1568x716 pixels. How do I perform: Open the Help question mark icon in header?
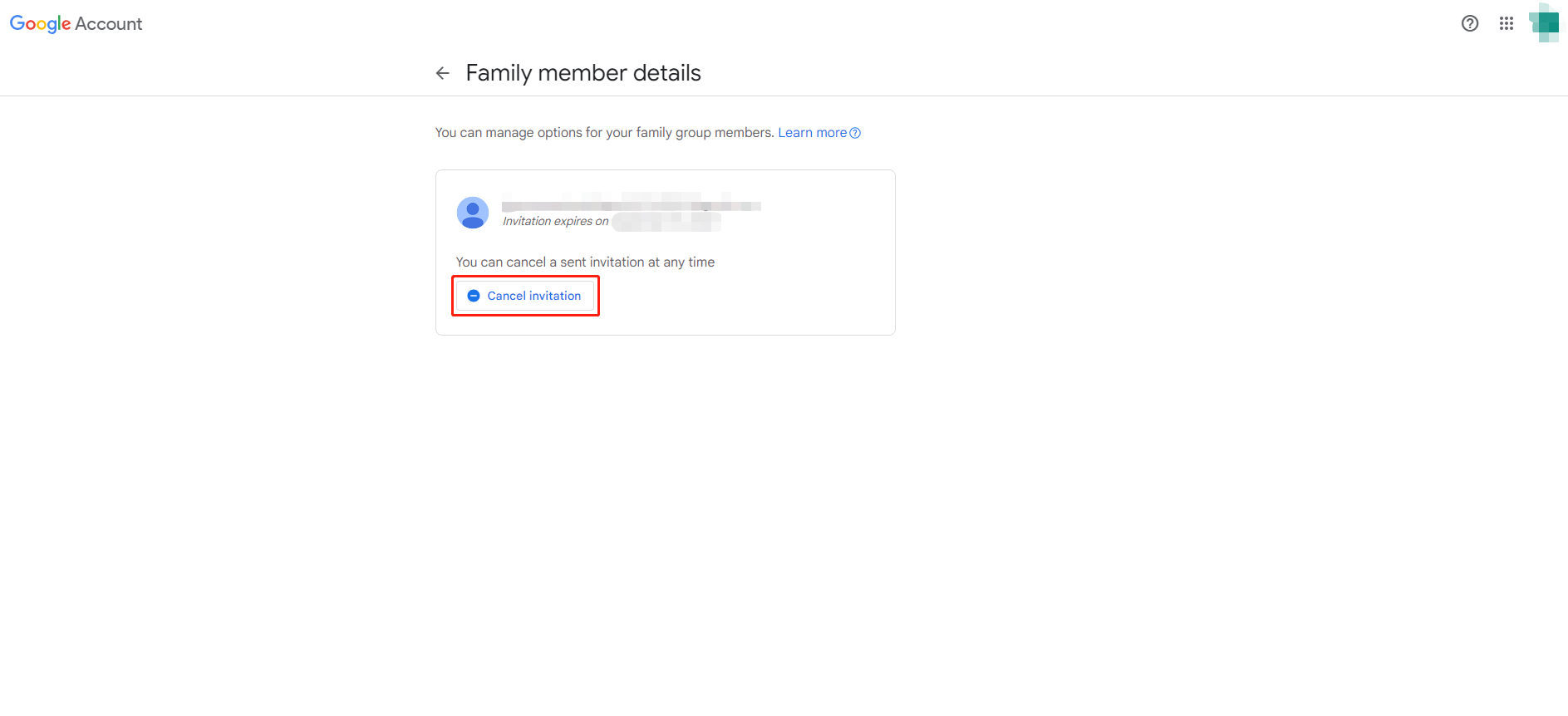click(x=1469, y=23)
